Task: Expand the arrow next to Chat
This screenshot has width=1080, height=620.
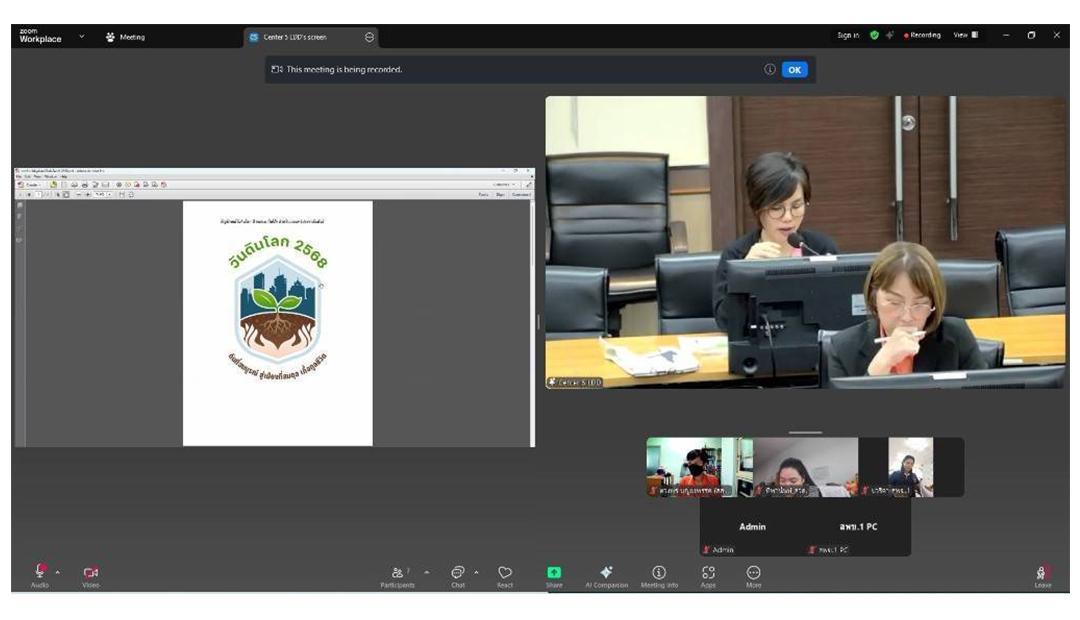Action: point(476,572)
